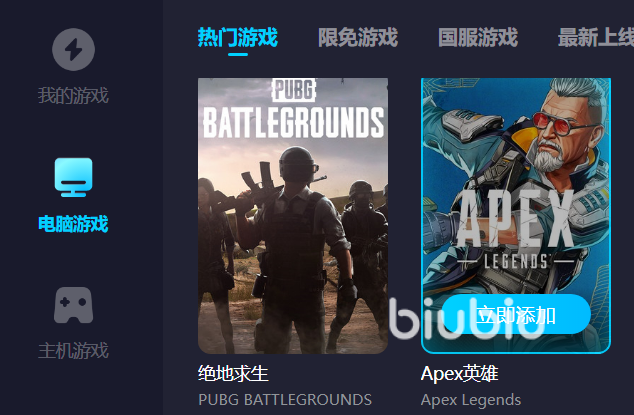Go to the 主机游戏 sidebar label
Image resolution: width=634 pixels, height=415 pixels.
point(73,350)
